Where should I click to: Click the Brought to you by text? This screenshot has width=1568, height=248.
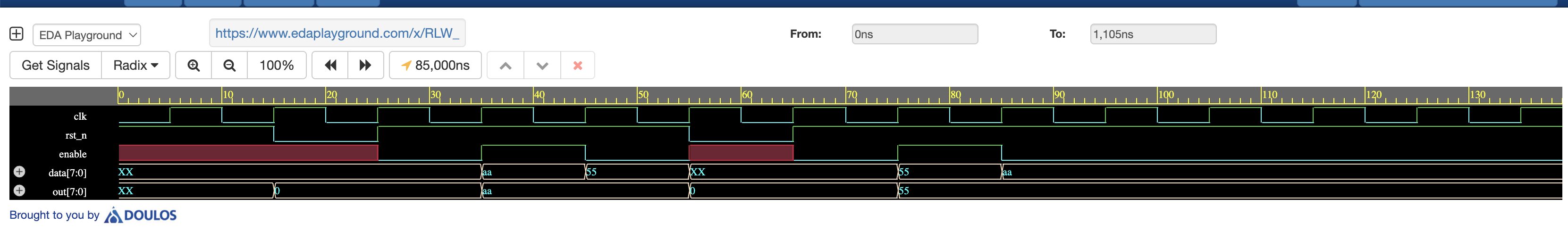pyautogui.click(x=54, y=215)
